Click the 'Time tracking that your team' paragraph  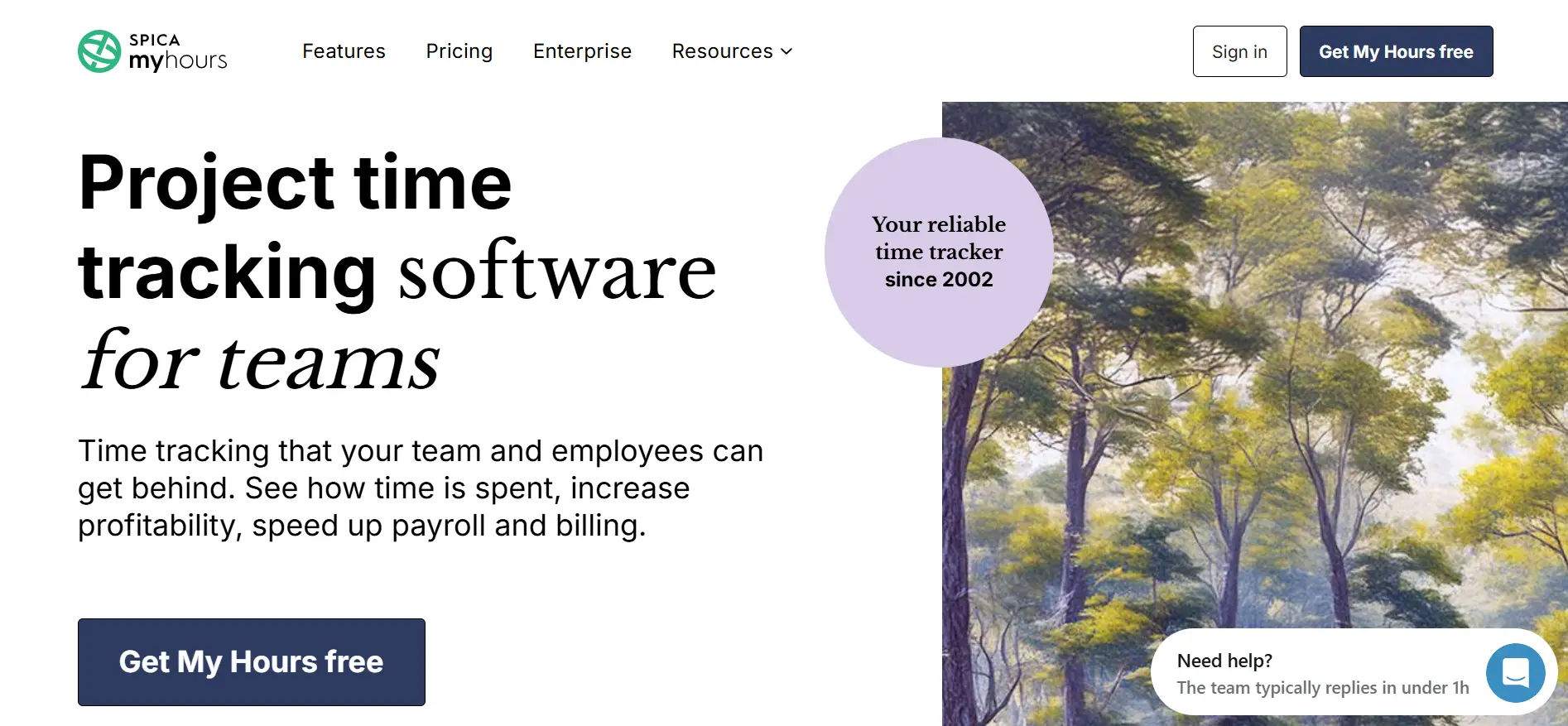point(421,488)
